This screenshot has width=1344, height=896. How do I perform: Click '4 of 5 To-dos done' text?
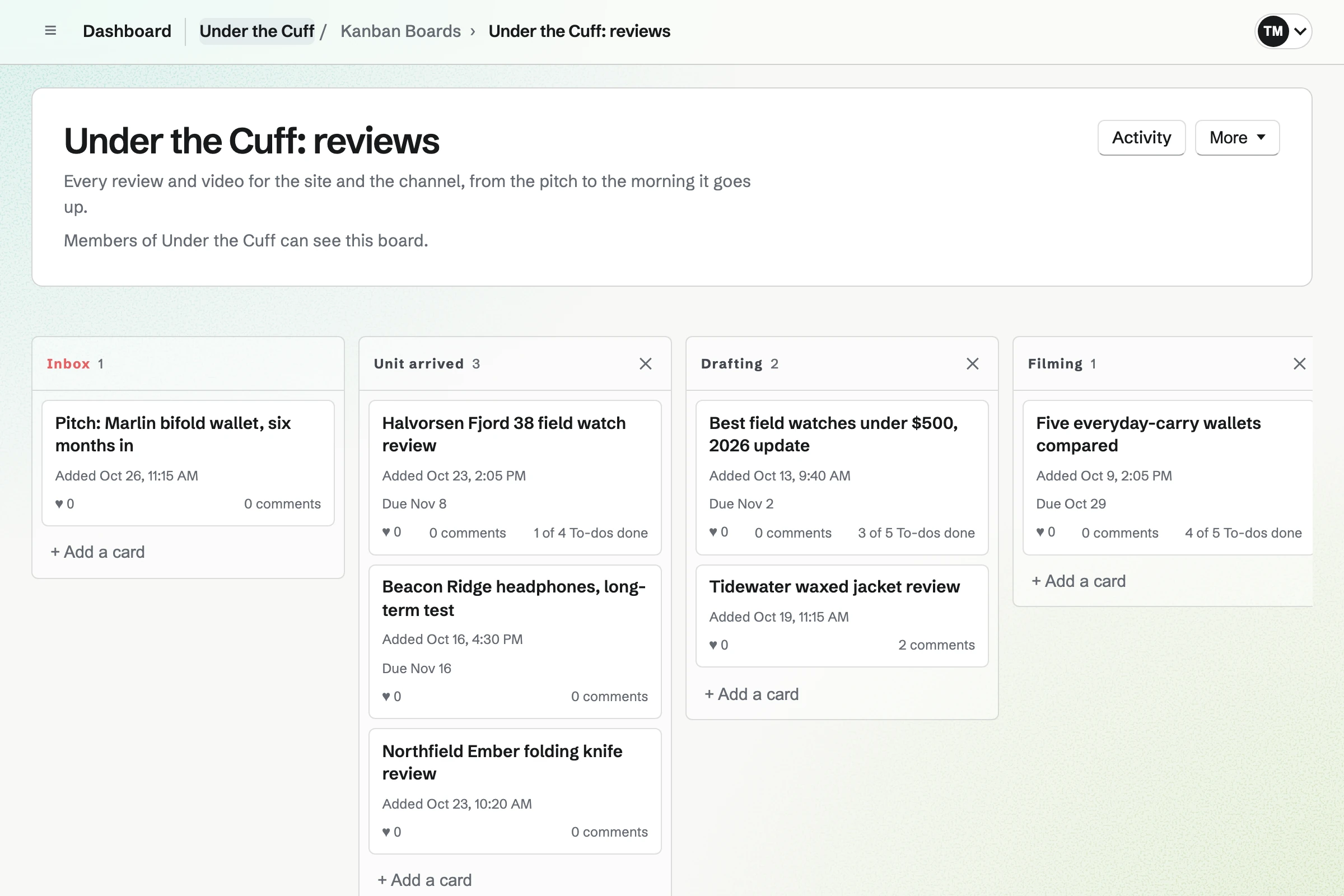1243,533
